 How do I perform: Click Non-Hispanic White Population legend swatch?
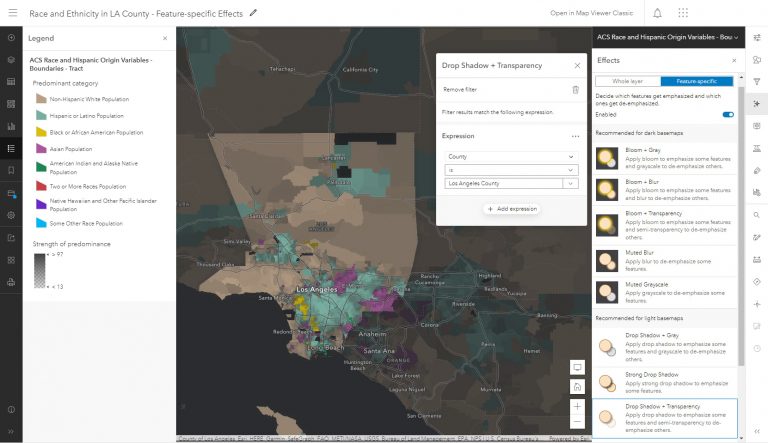click(41, 98)
